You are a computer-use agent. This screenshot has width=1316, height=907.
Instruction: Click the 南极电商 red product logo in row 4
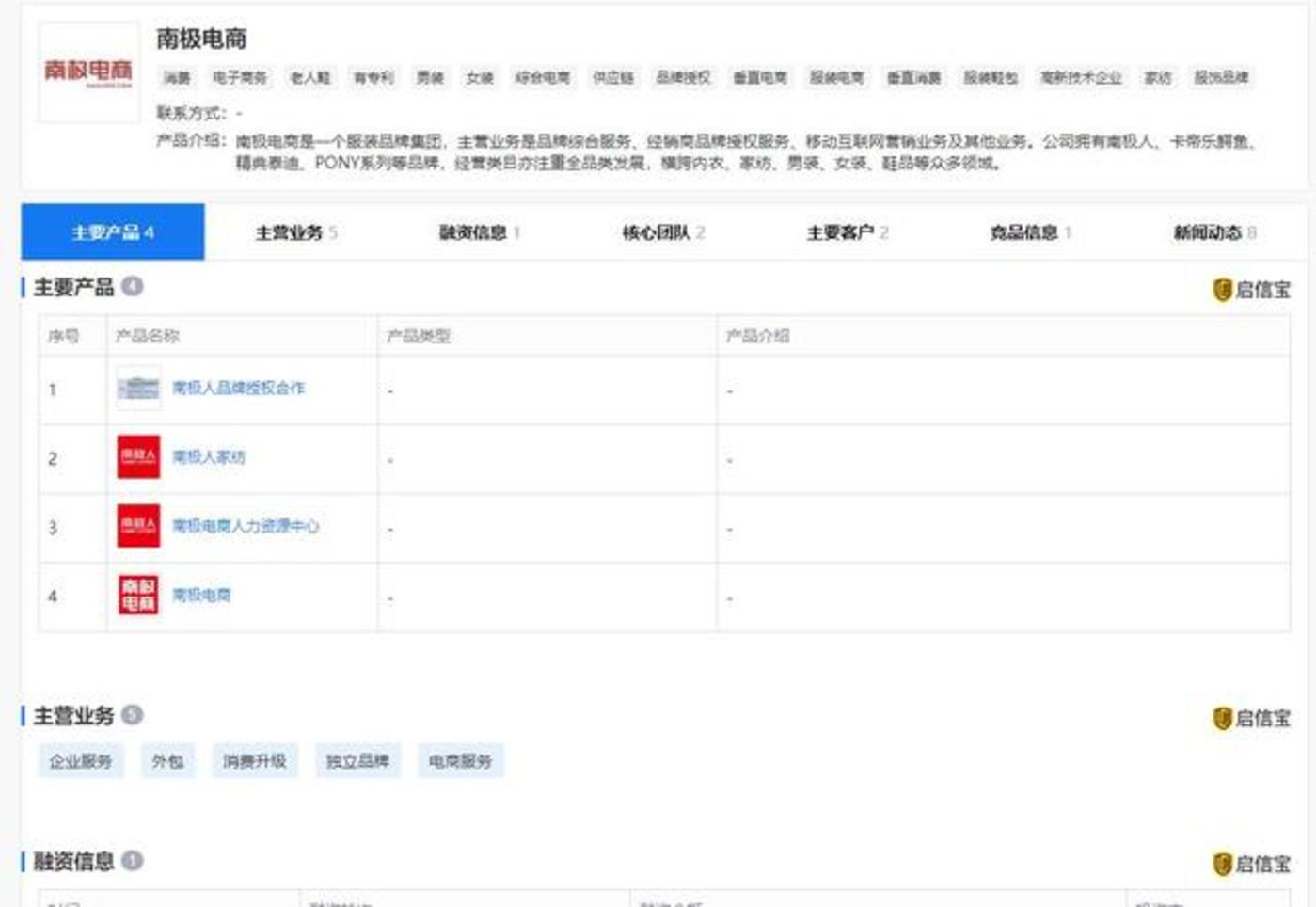139,594
